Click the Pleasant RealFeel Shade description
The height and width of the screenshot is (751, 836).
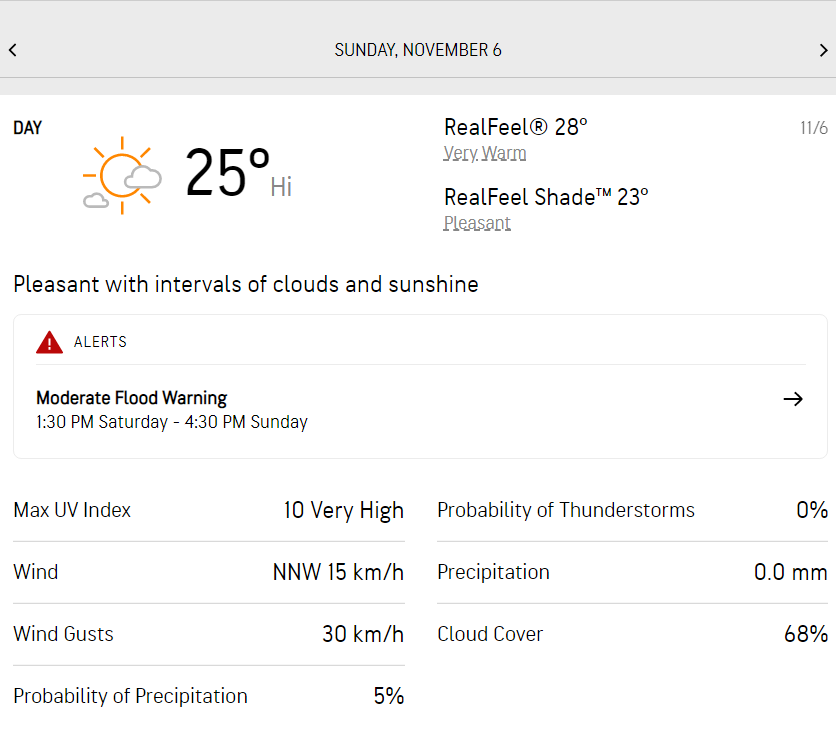click(477, 223)
